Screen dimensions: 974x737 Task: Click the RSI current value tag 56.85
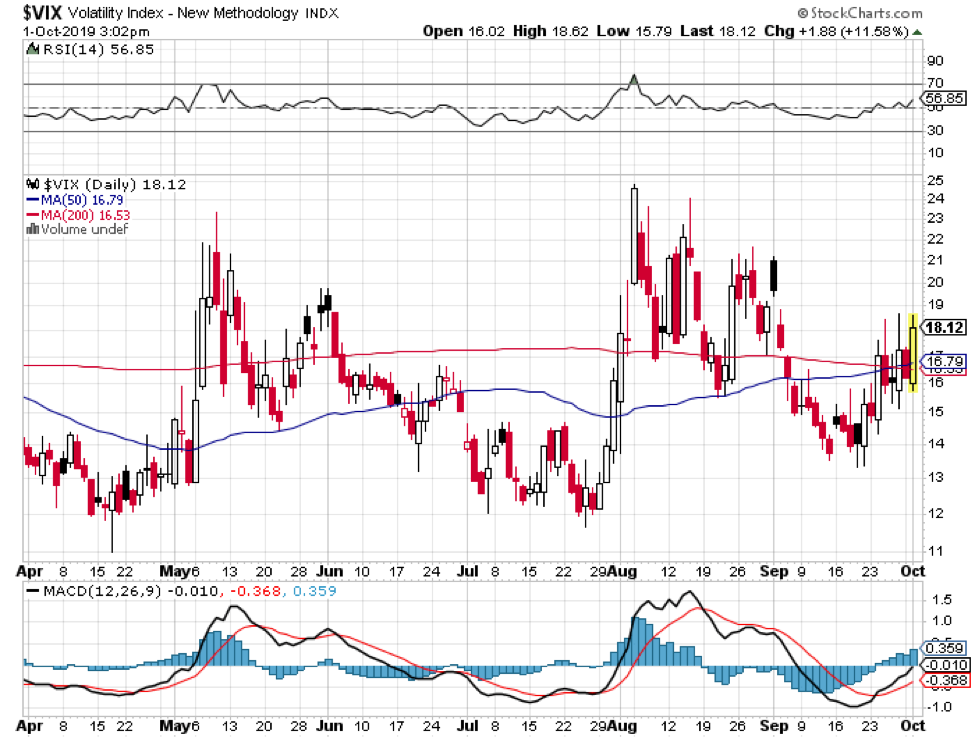tap(944, 98)
